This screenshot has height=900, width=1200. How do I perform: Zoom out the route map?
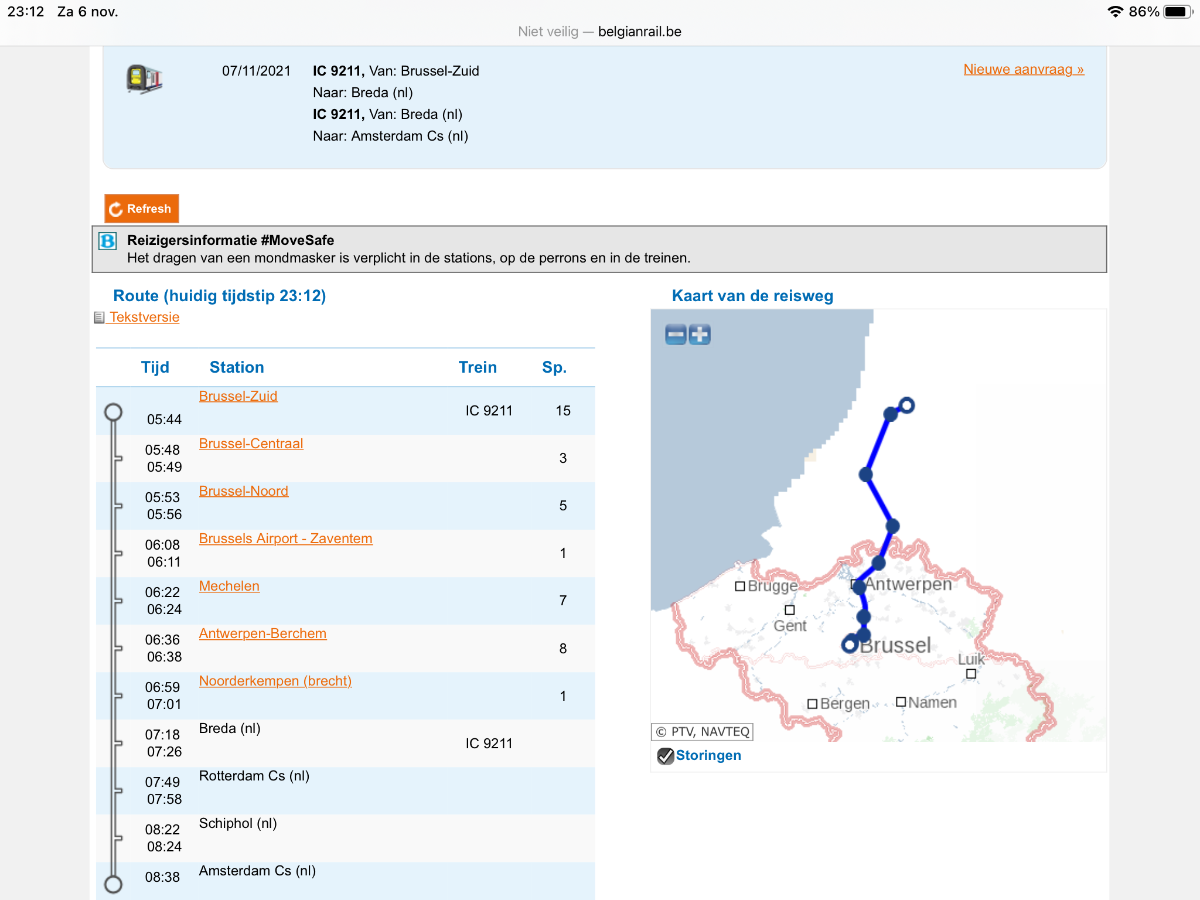coord(676,335)
